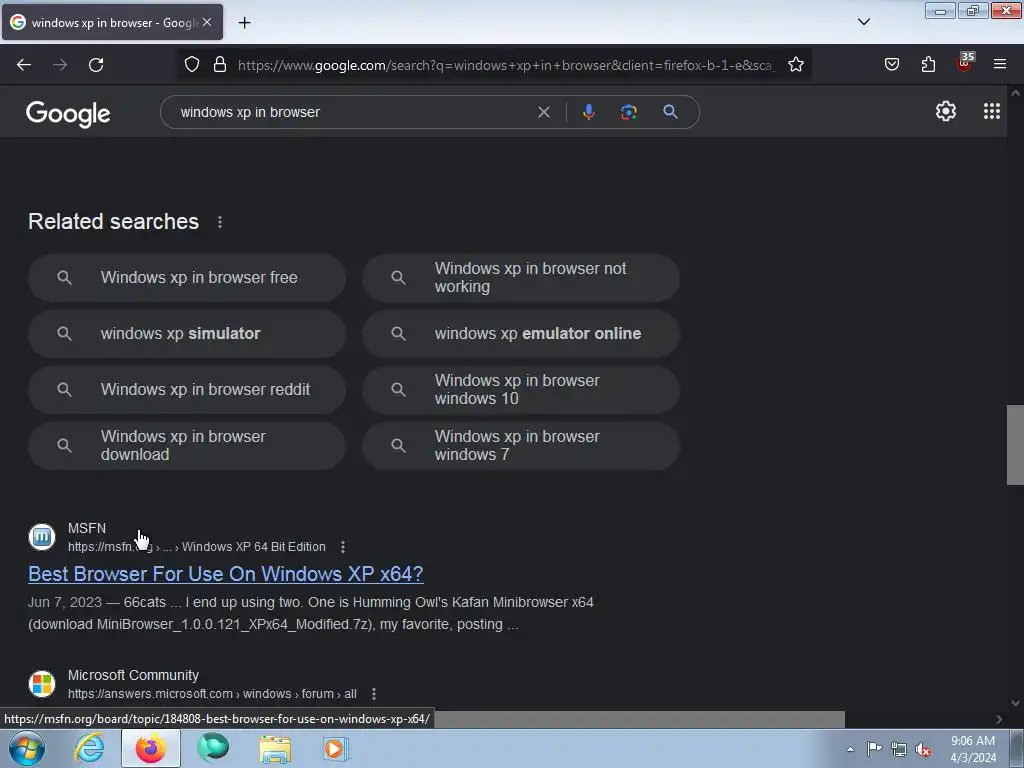Image resolution: width=1024 pixels, height=768 pixels.
Task: Search 'windows xp emulator online'
Action: 520,334
